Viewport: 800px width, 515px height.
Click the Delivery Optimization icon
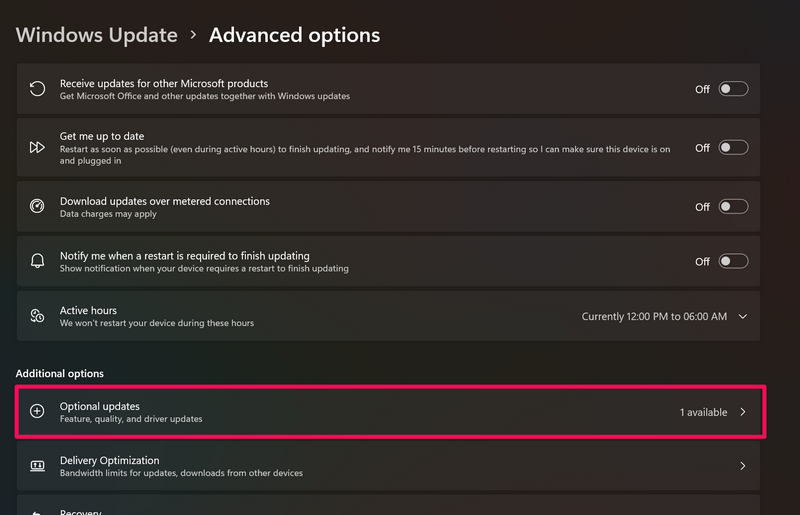37,466
